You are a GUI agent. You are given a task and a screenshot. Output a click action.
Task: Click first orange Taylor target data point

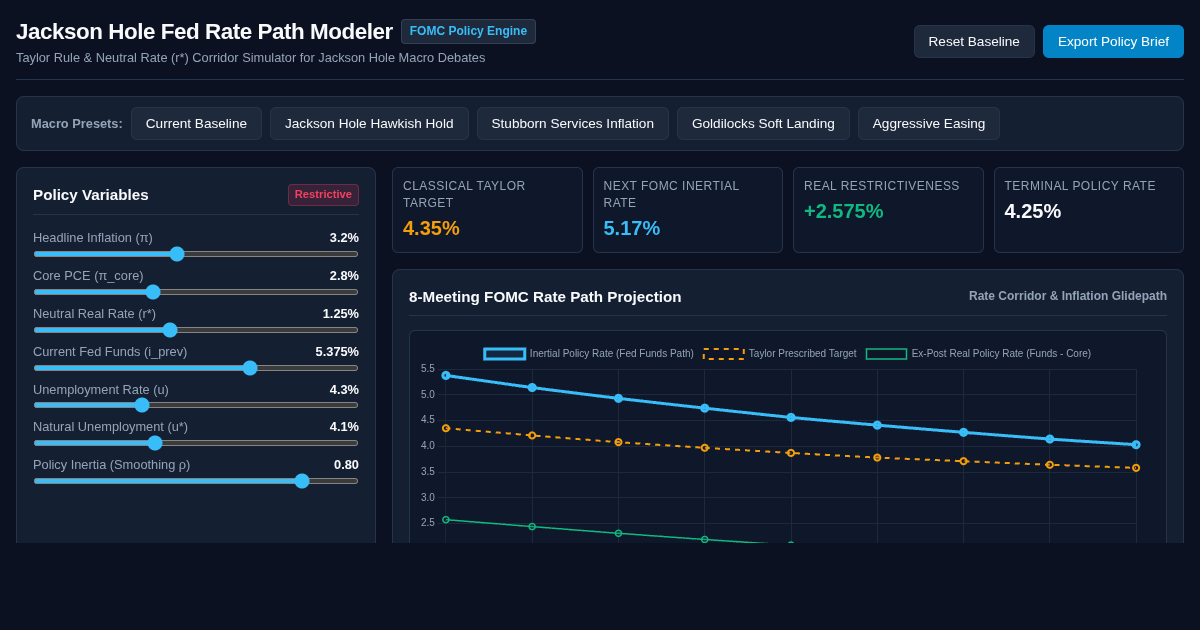click(x=446, y=428)
